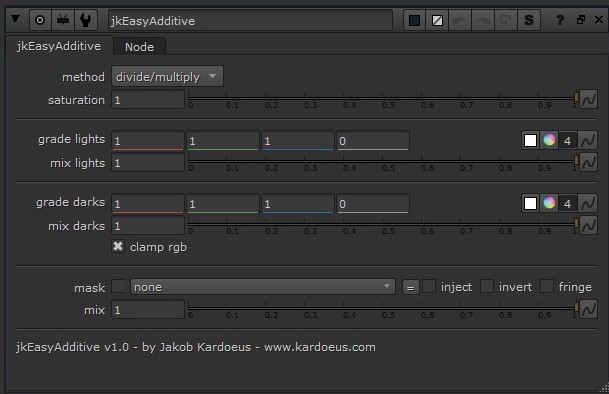Image resolution: width=609 pixels, height=394 pixels.
Task: Enable the inject checkbox
Action: tap(429, 286)
